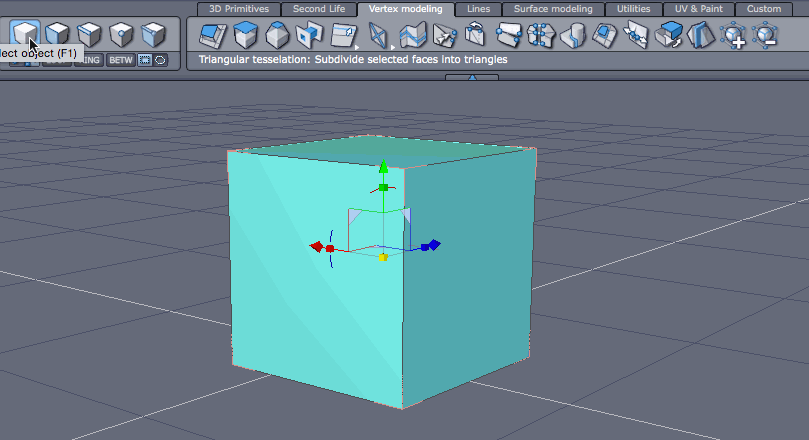Pick the Fast extrude cube tool
This screenshot has height=440, width=809.
click(246, 35)
